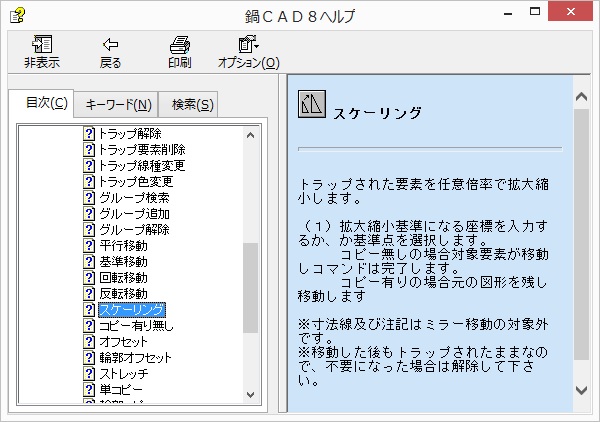Image resolution: width=600 pixels, height=422 pixels.
Task: Click the question icon beside 回転移動
Action: click(89, 277)
